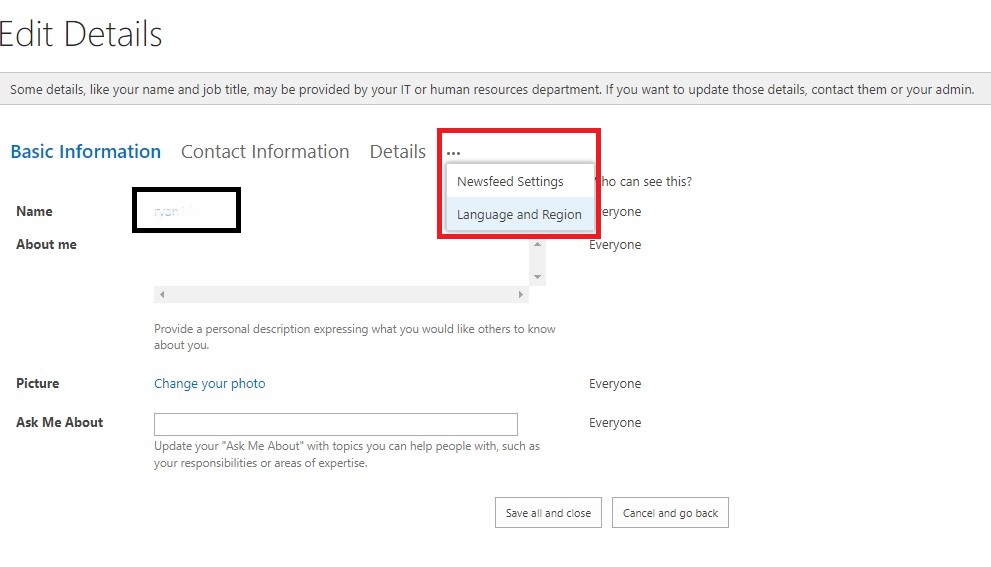Screen dimensions: 991x567
Task: Click the About me label
Action: [x=46, y=245]
